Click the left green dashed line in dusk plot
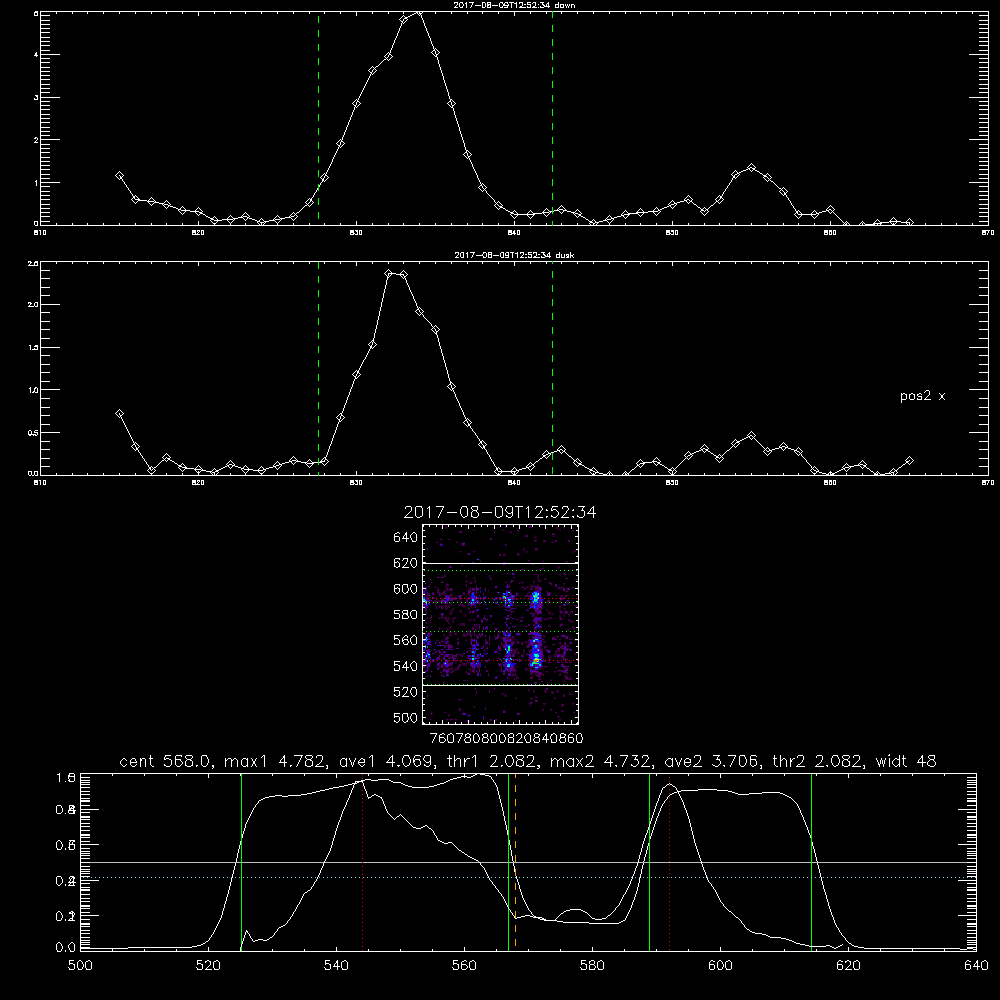Viewport: 1000px width, 1000px height. (318, 368)
